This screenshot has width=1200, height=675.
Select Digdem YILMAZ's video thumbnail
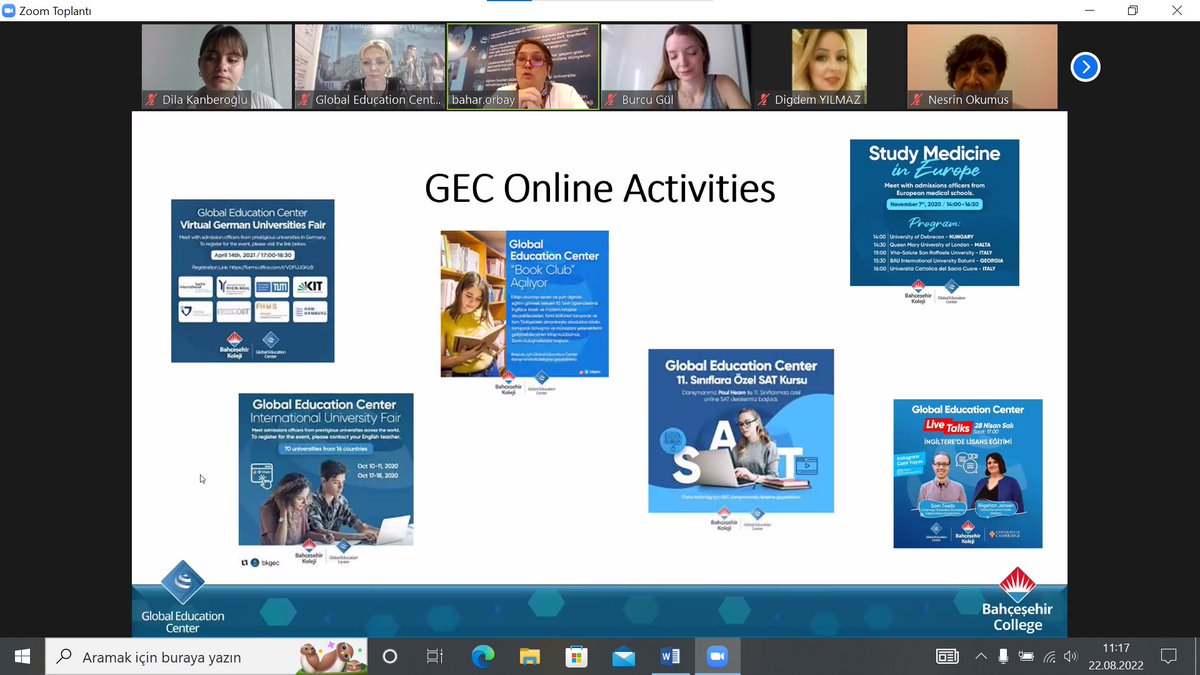point(829,66)
